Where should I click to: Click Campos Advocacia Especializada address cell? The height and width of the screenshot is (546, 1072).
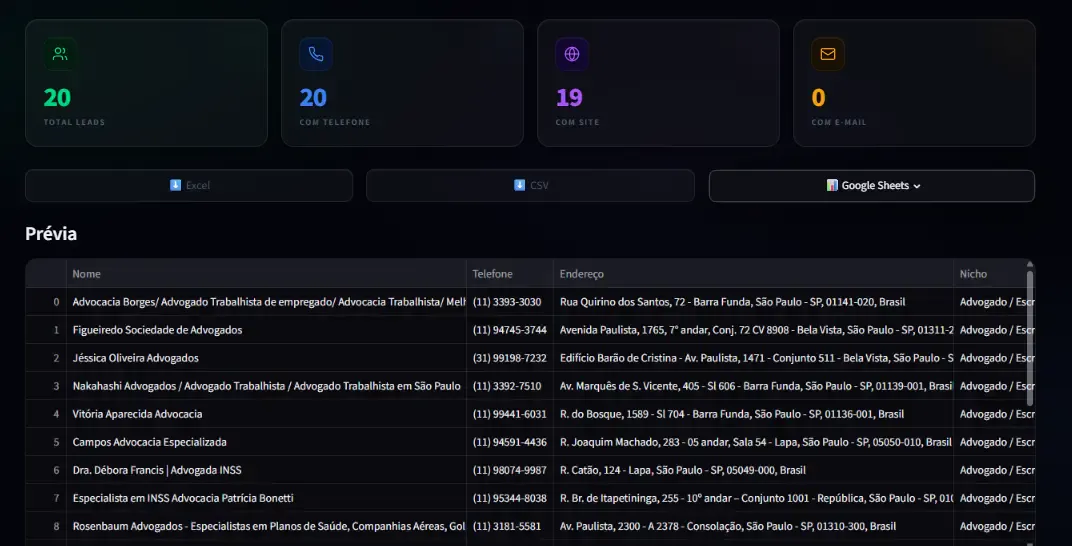click(753, 442)
